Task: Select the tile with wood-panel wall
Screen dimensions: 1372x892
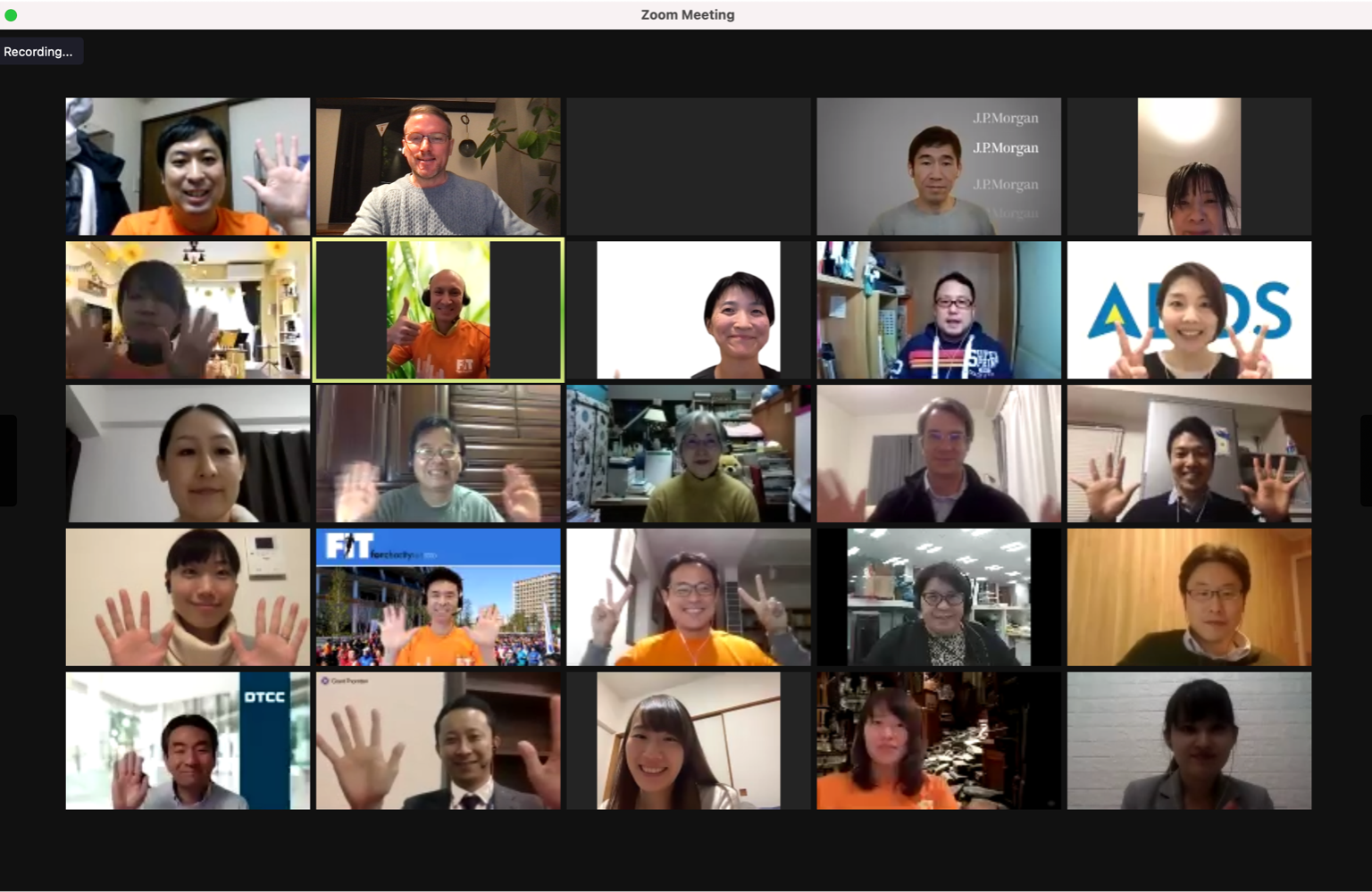Action: [1189, 597]
